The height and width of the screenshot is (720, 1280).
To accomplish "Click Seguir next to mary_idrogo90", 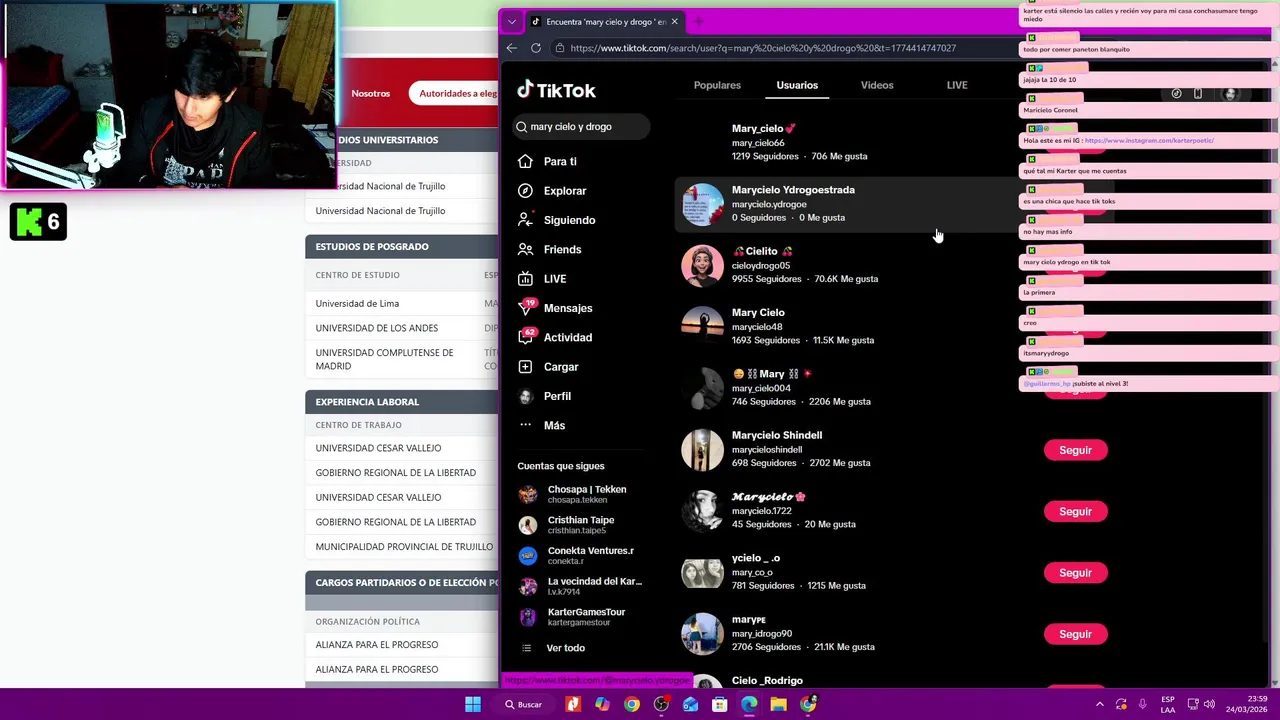I will click(x=1075, y=634).
